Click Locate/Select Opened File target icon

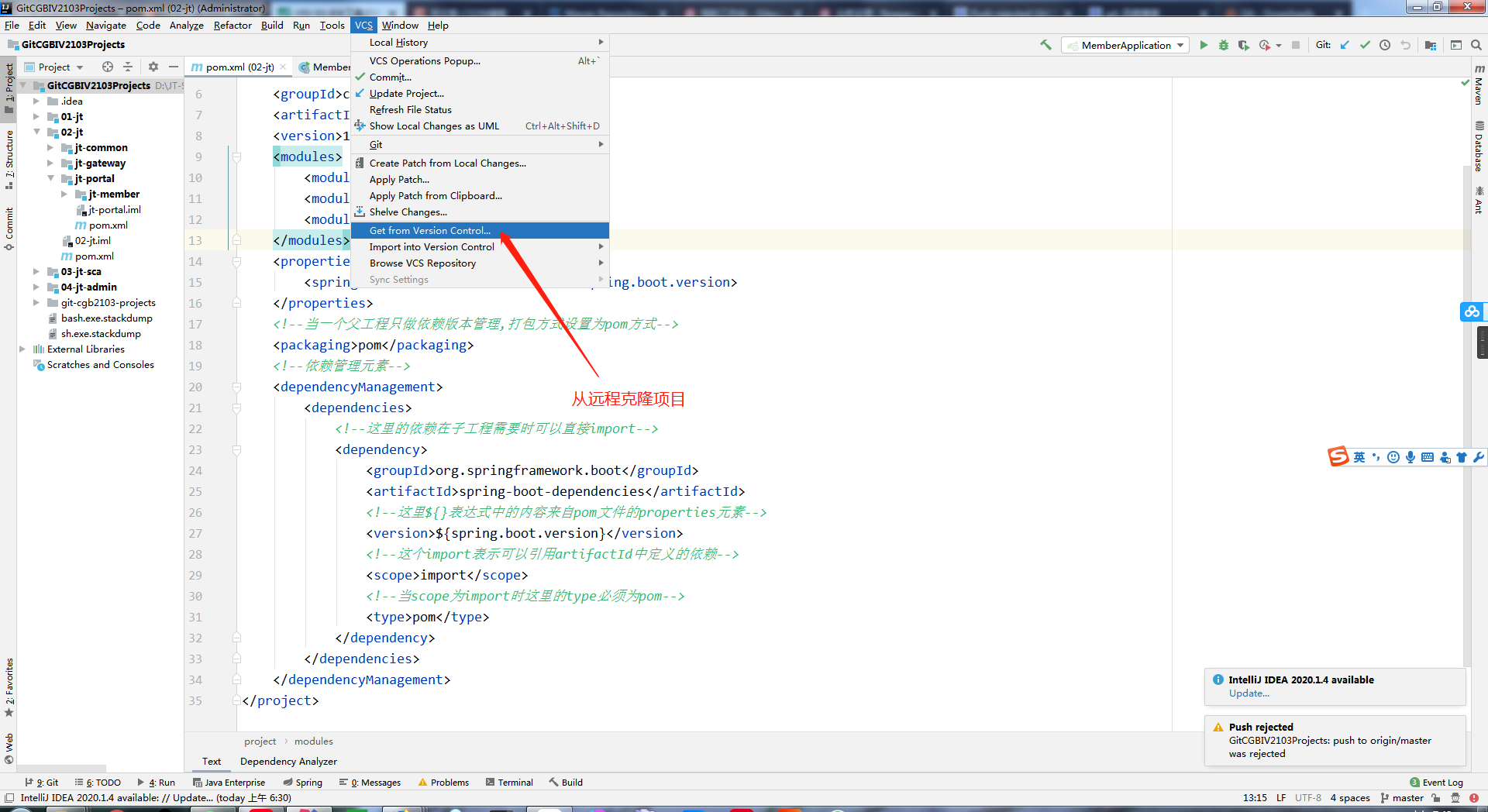108,67
